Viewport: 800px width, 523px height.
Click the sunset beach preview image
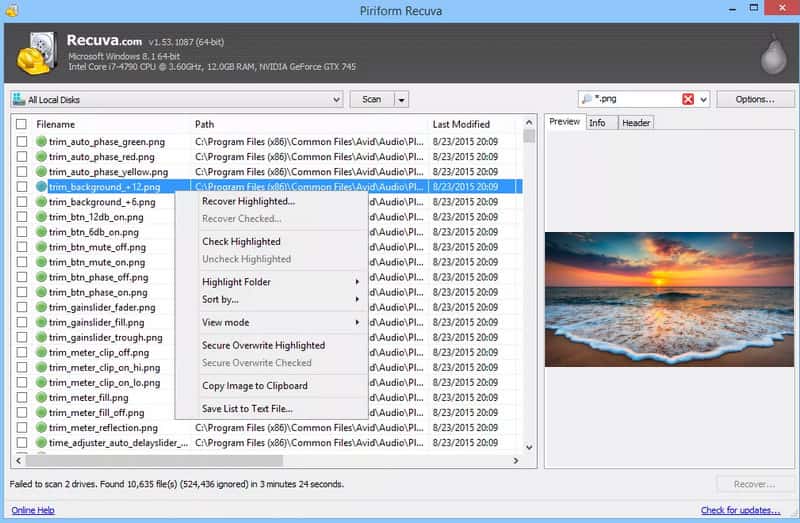click(669, 300)
